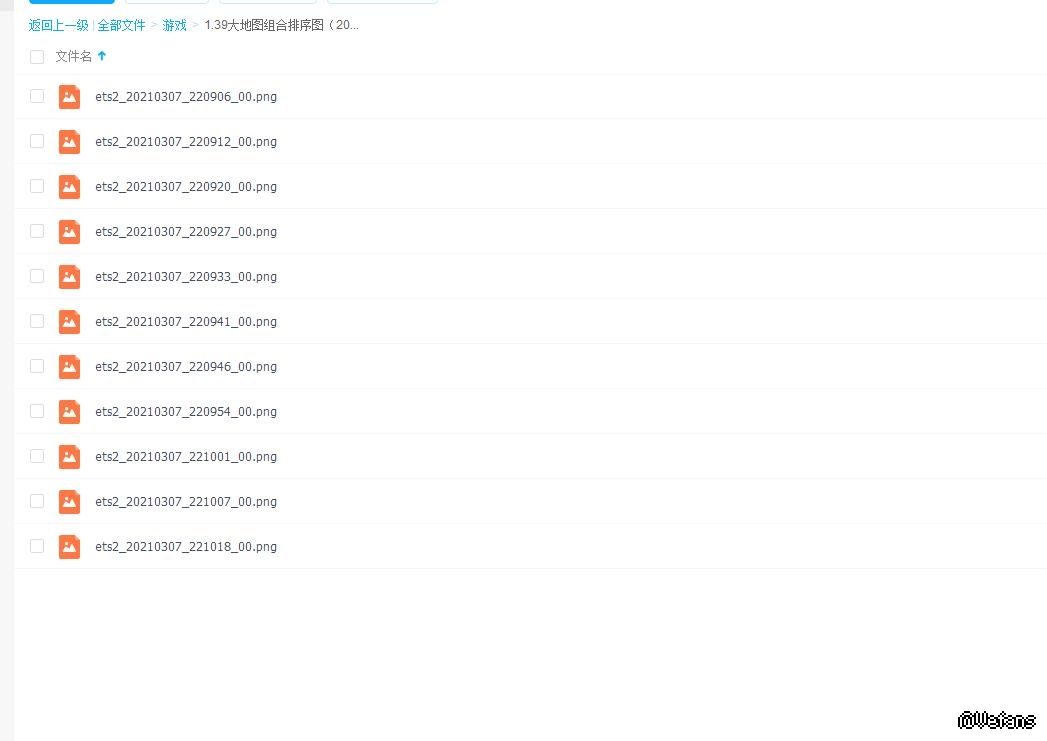Screen dimensions: 1047x741
Task: Click the 1.39大地图组合排序图 breadcrumb item
Action: pos(281,25)
